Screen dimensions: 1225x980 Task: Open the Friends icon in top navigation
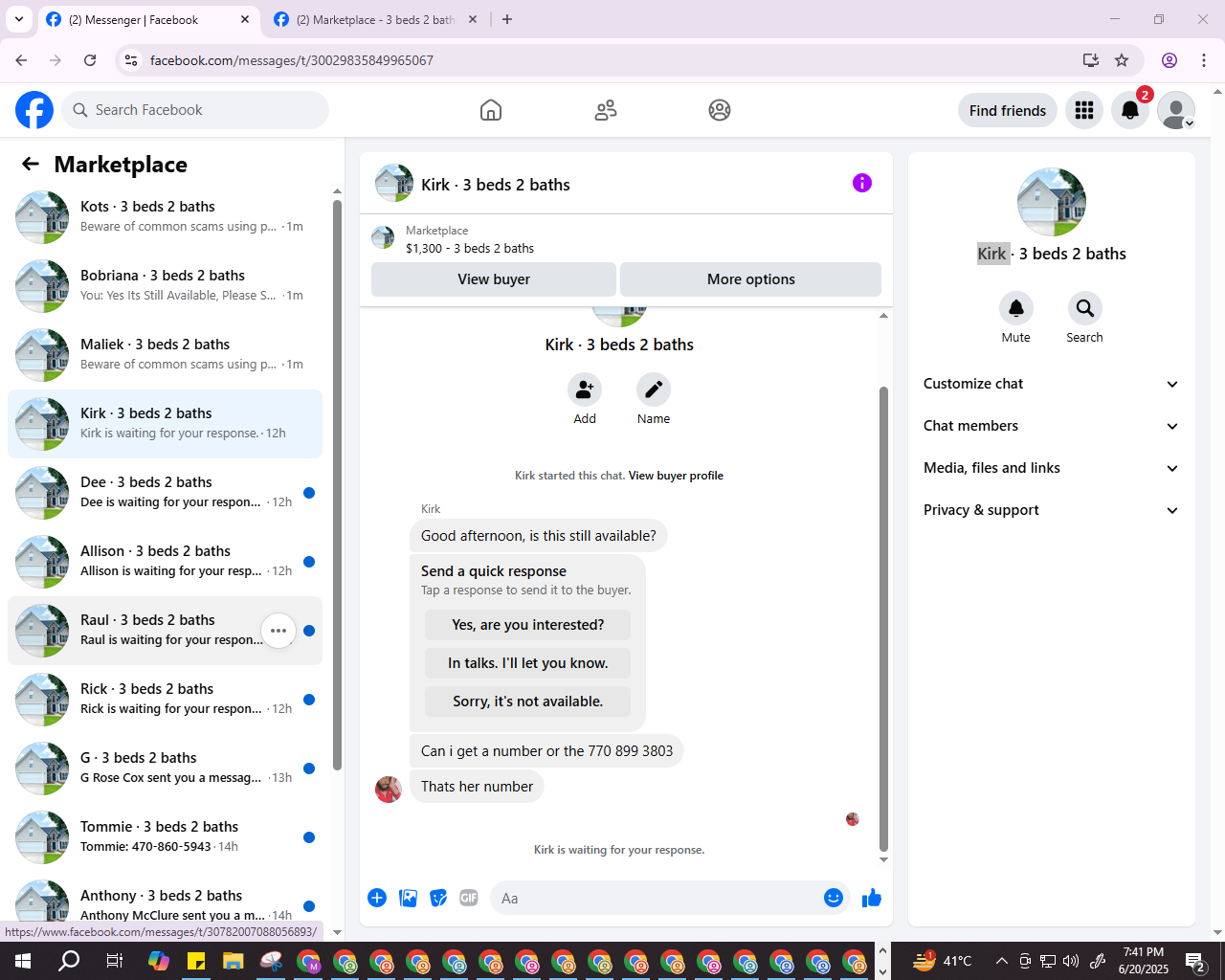tap(606, 110)
